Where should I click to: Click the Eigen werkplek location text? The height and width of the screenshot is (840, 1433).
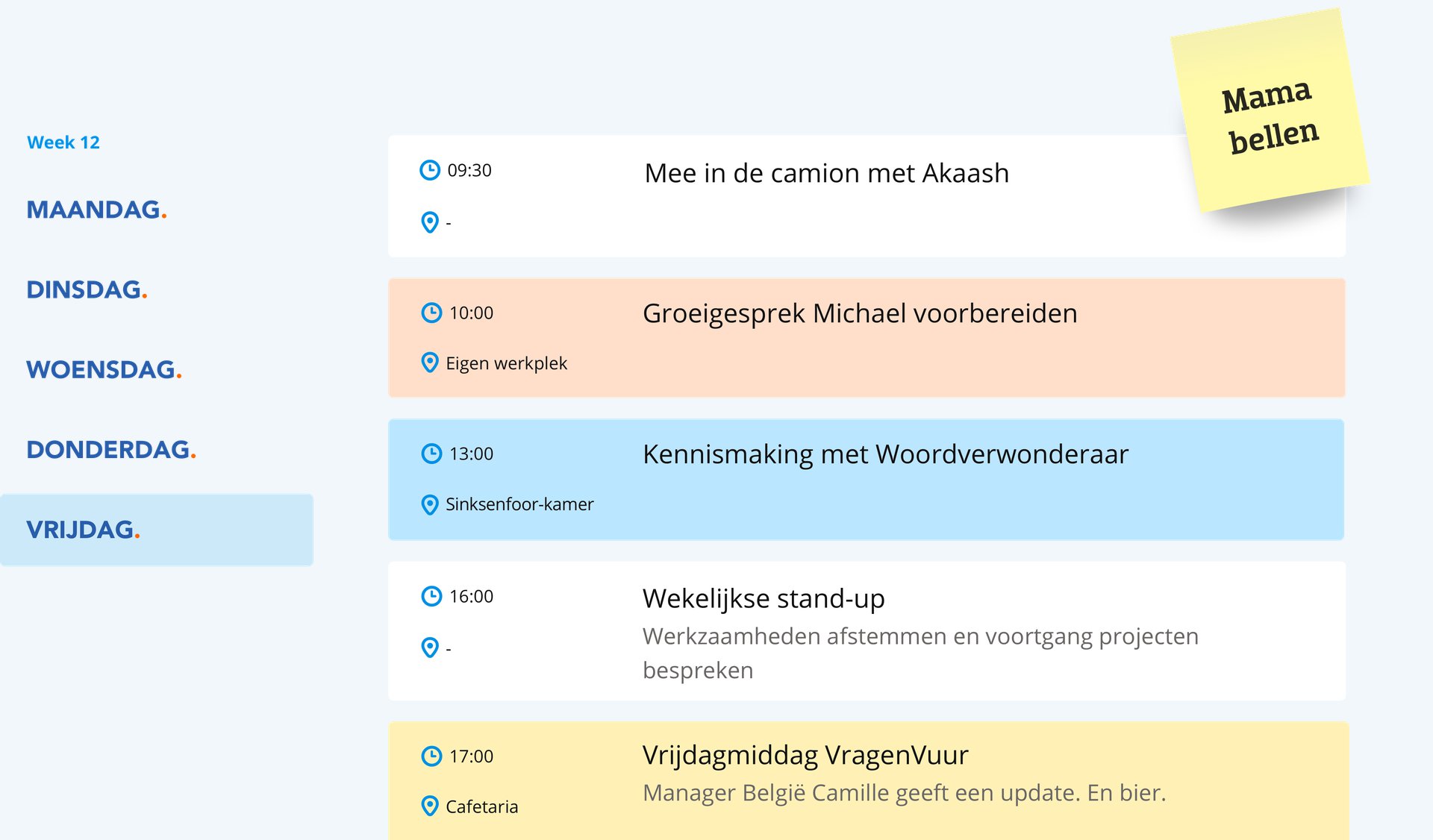click(506, 363)
